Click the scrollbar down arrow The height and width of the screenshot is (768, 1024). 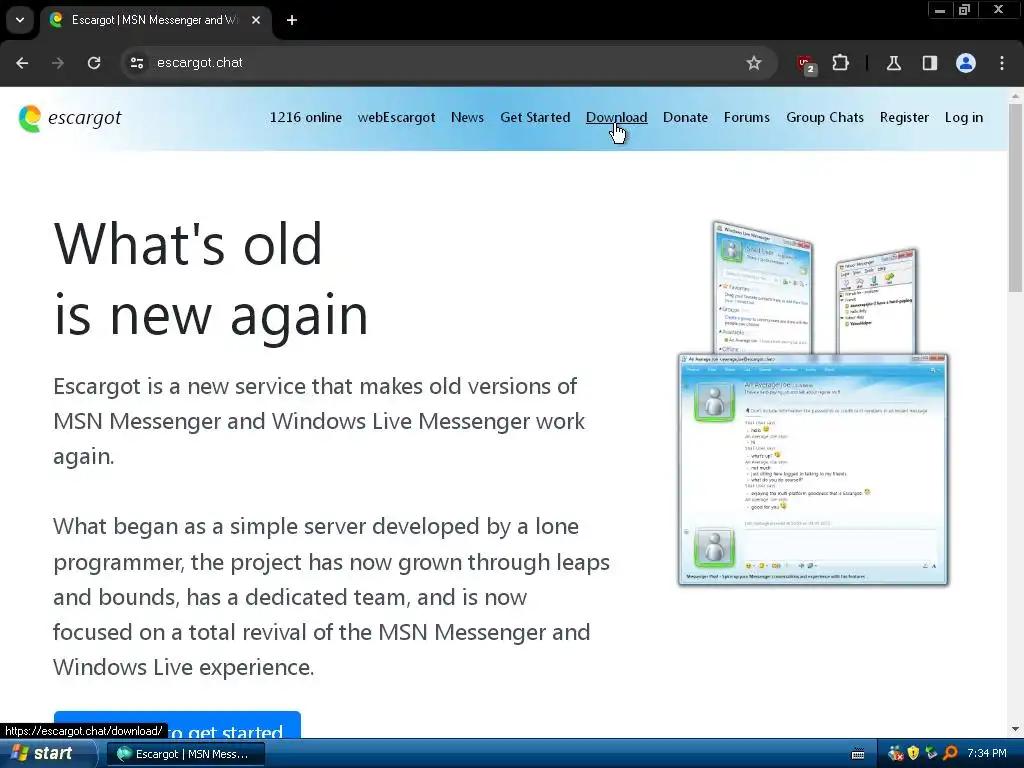pos(1016,729)
